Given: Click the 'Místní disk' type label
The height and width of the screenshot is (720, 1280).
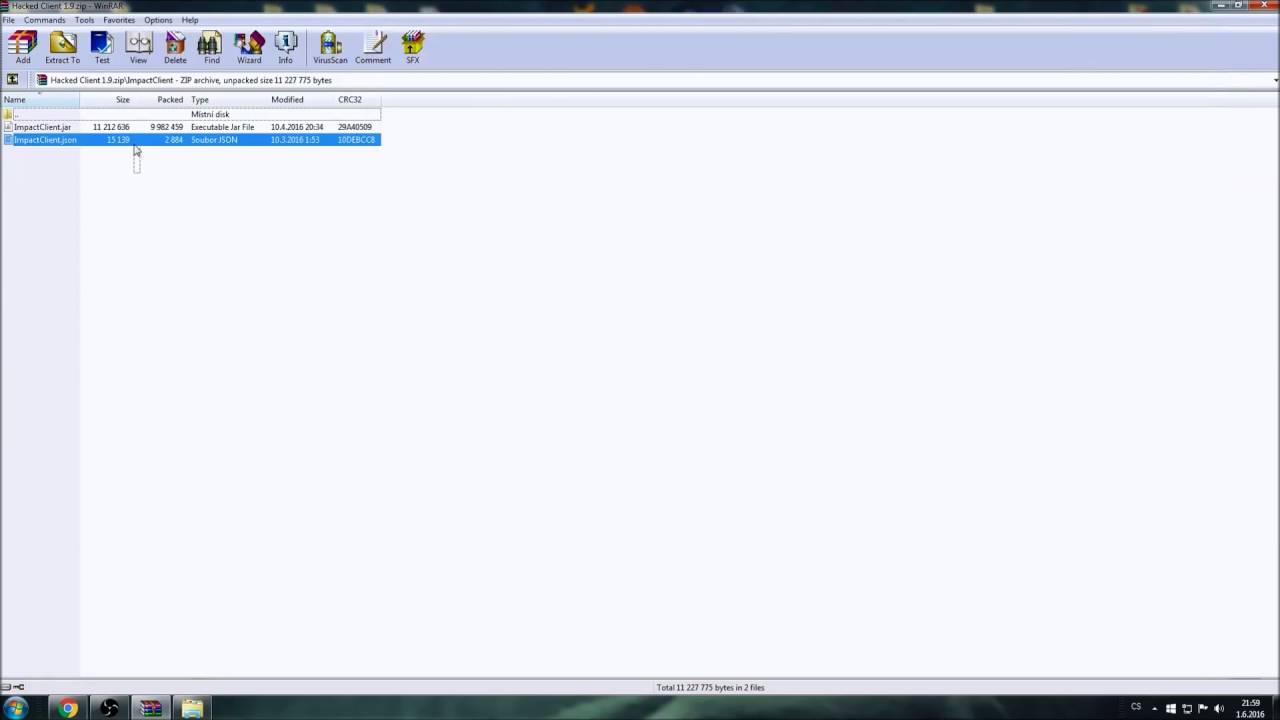Looking at the screenshot, I should click(210, 114).
